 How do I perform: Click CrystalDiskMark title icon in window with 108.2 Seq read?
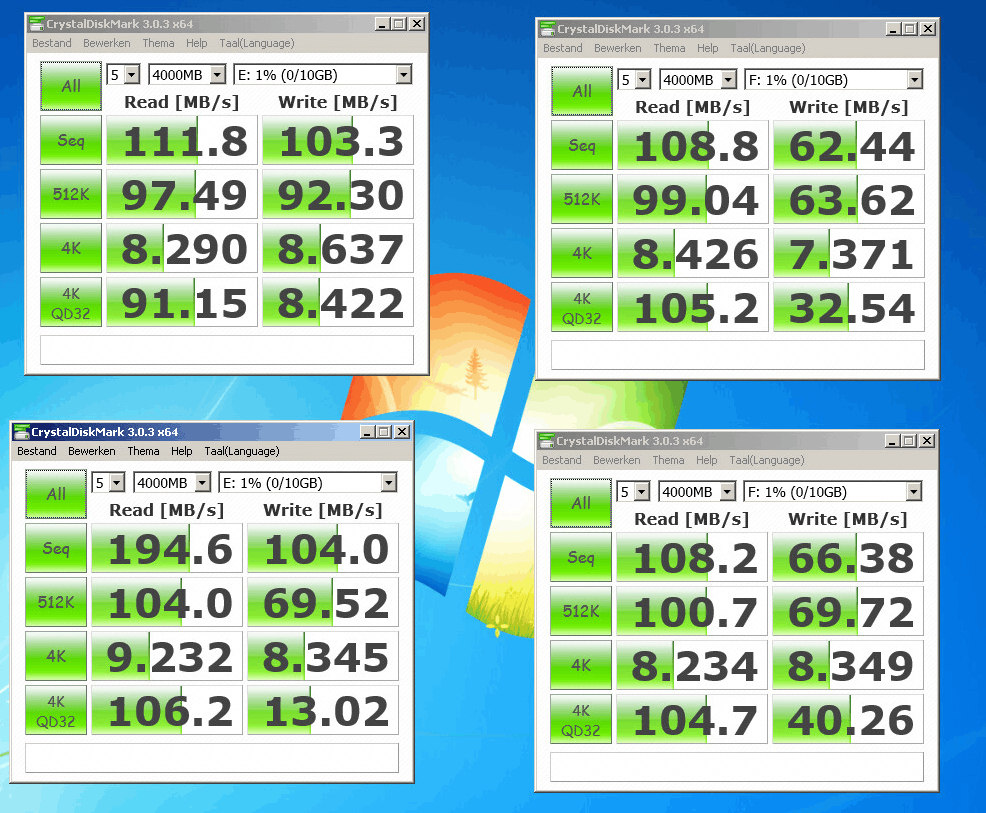(546, 441)
